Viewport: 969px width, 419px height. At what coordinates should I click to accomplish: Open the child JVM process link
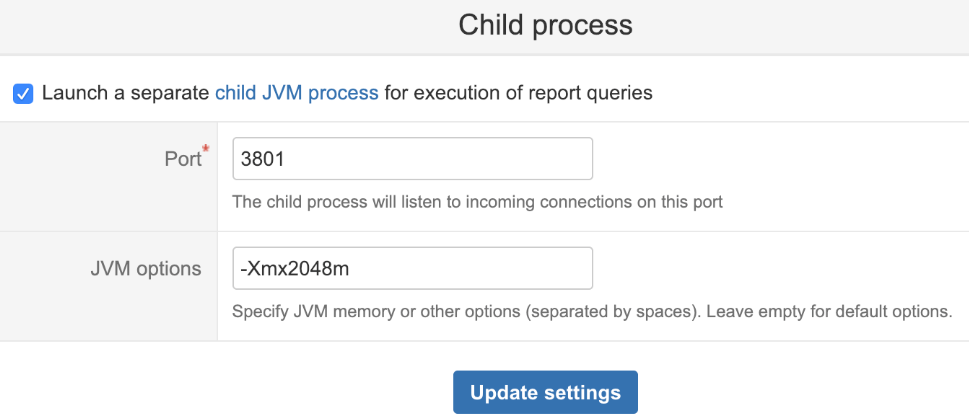[296, 93]
